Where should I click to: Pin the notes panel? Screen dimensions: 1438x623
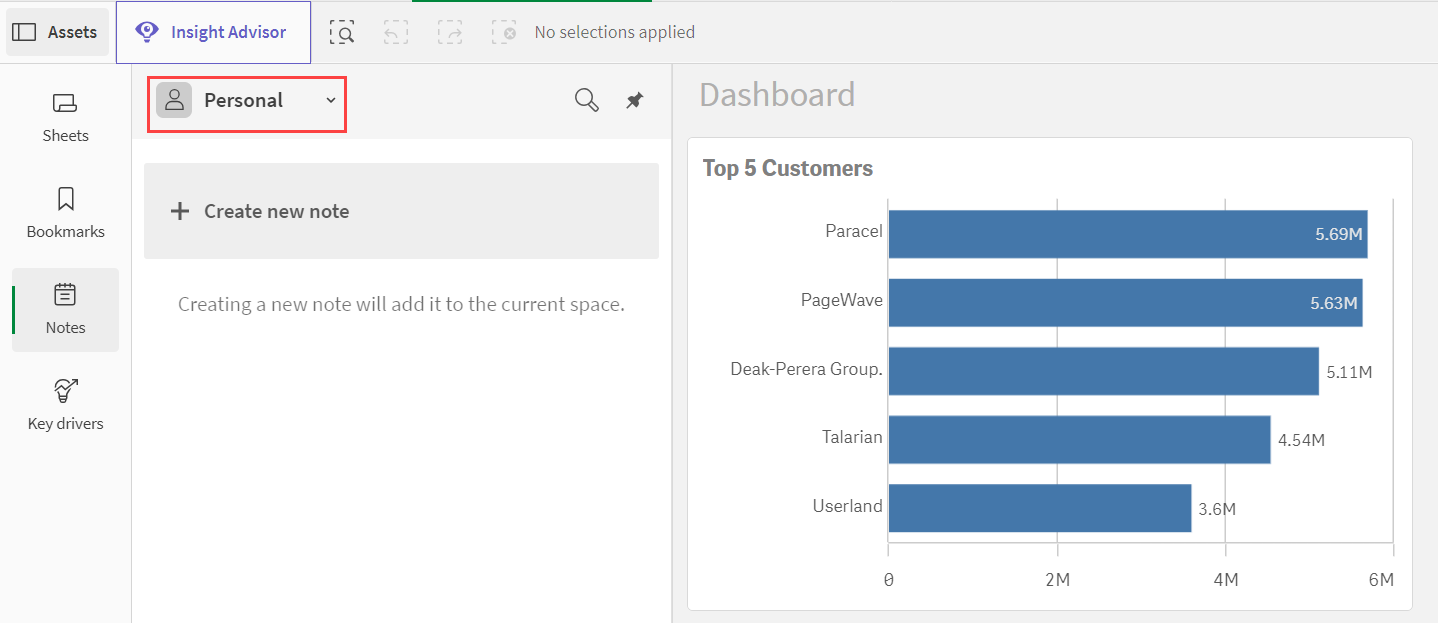(x=635, y=100)
